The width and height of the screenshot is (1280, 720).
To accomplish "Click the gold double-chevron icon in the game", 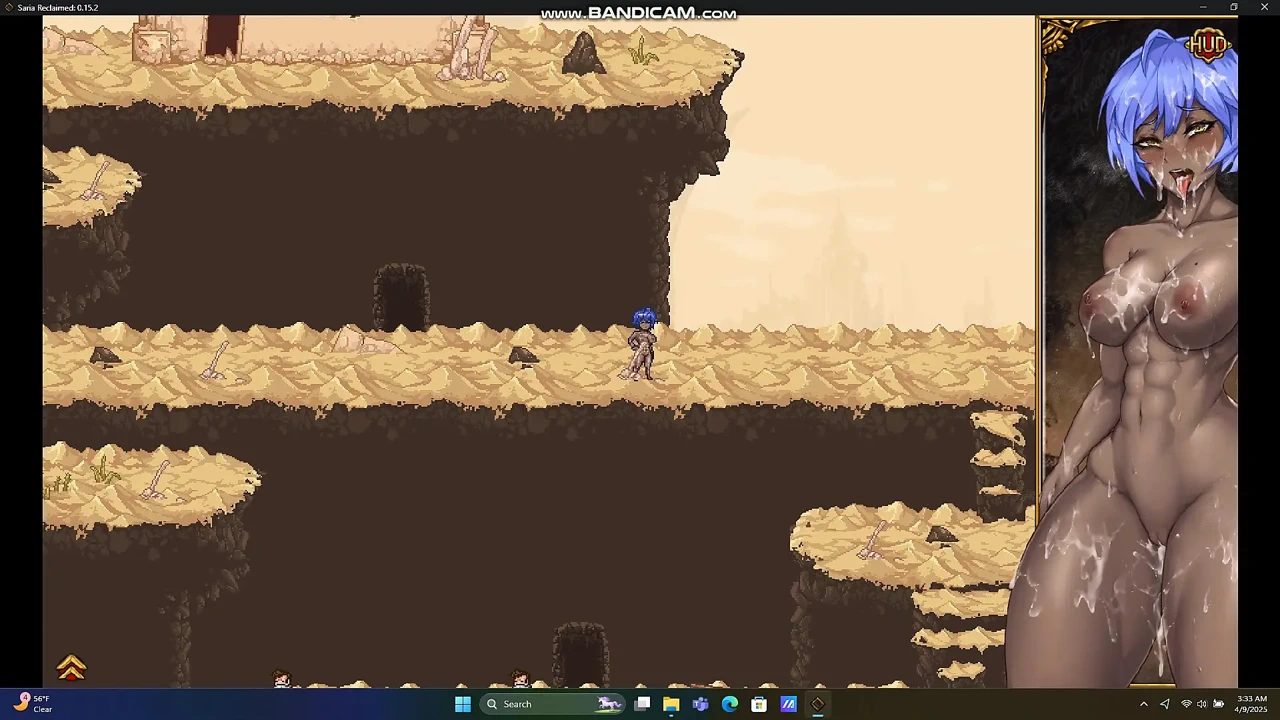I will [71, 667].
